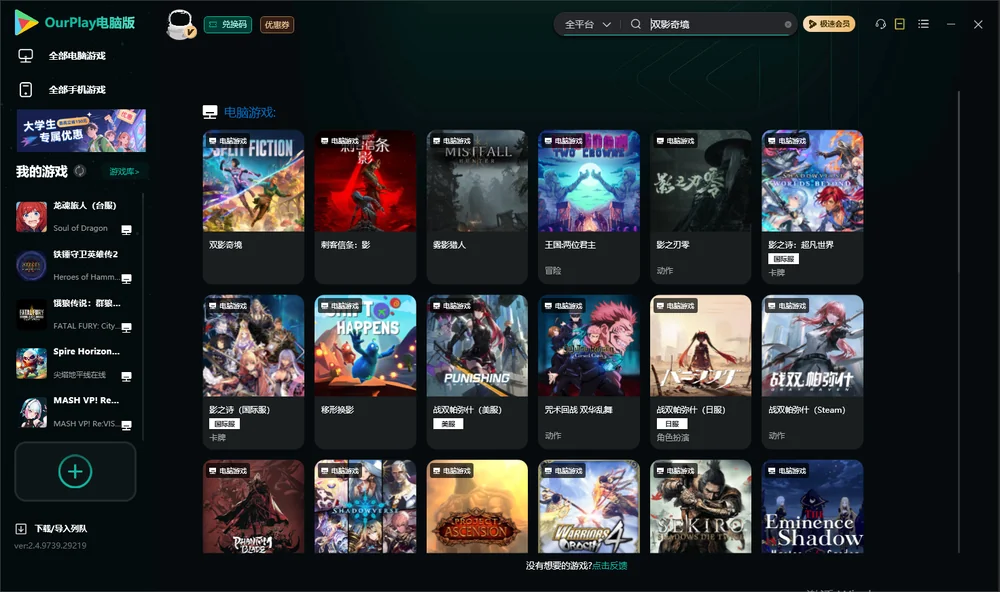Open the 雾影猎人 Mistfall Hunter card
Viewport: 1000px width, 592px height.
pyautogui.click(x=477, y=207)
